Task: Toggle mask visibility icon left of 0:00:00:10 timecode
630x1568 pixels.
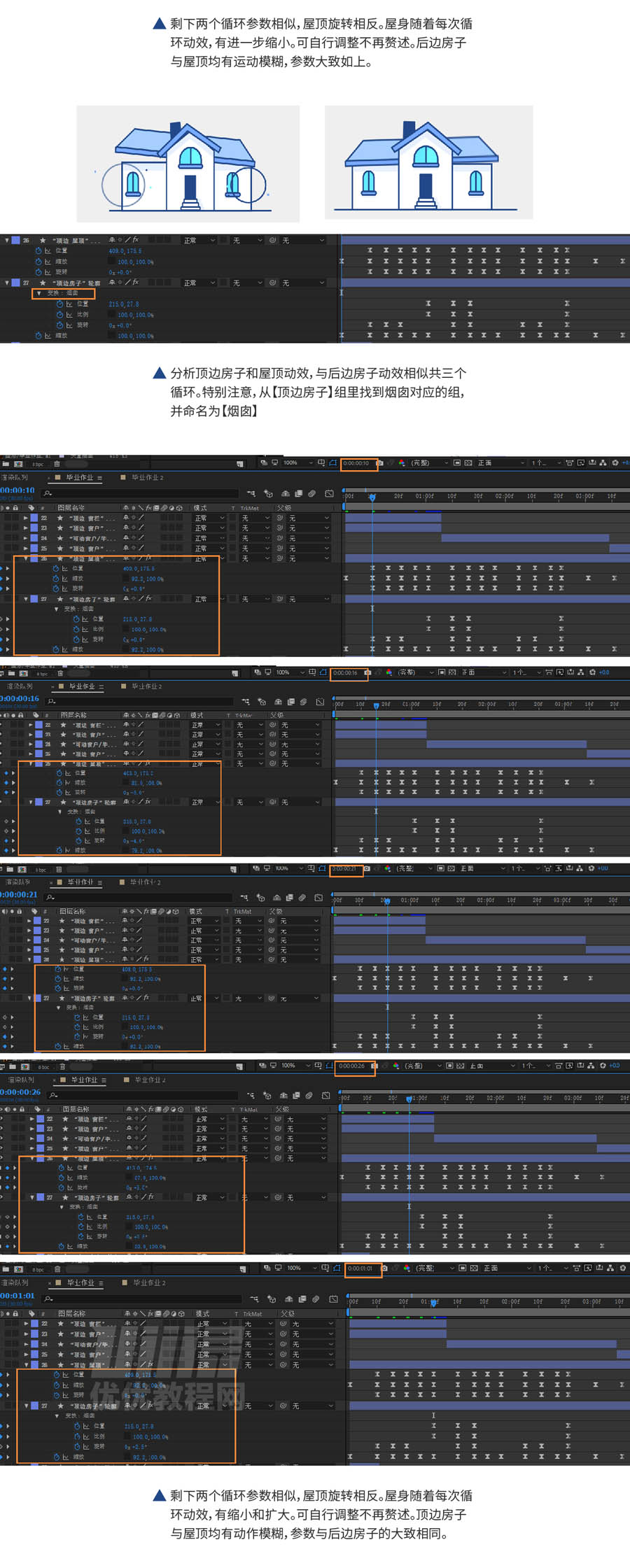Action: pos(334,462)
